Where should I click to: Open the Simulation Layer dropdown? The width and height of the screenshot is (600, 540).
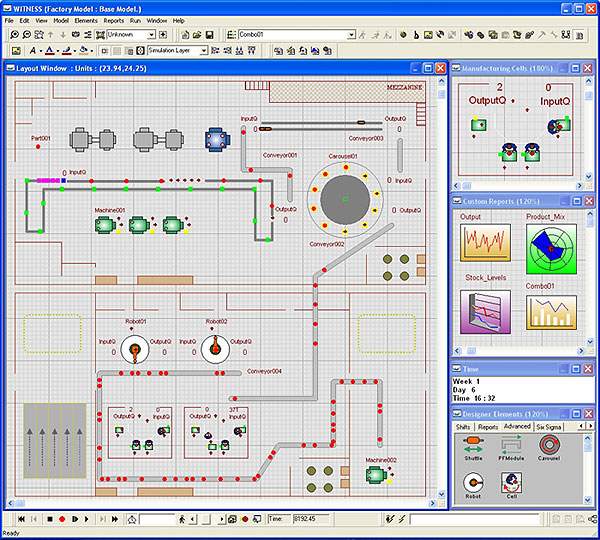[x=204, y=51]
